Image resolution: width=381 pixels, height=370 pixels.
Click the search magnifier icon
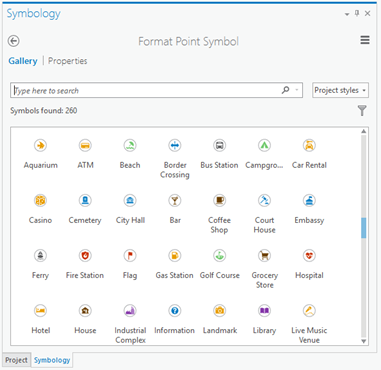[x=286, y=90]
